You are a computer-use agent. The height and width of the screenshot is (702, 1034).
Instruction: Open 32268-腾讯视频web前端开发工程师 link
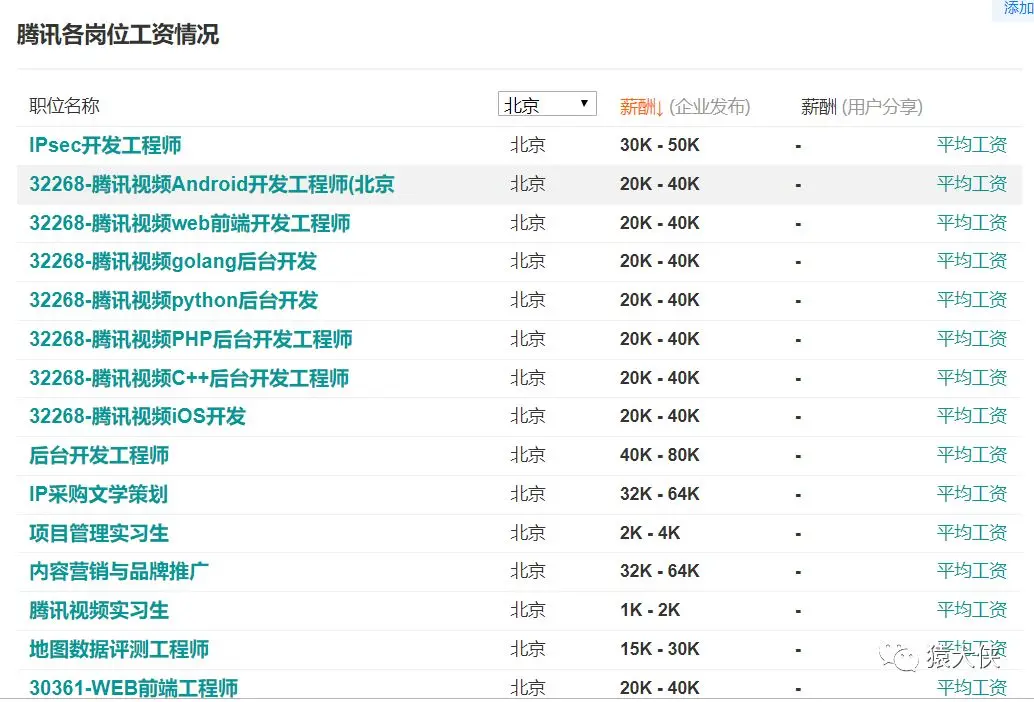click(x=189, y=223)
